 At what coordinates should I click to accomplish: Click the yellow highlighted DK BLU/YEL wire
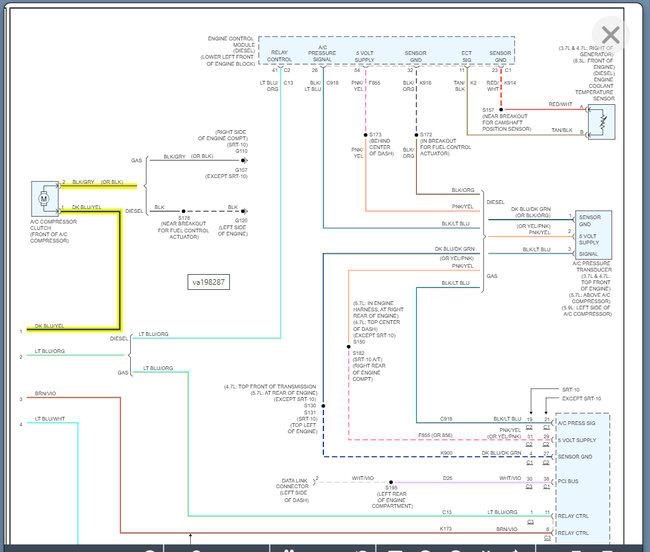click(x=119, y=270)
